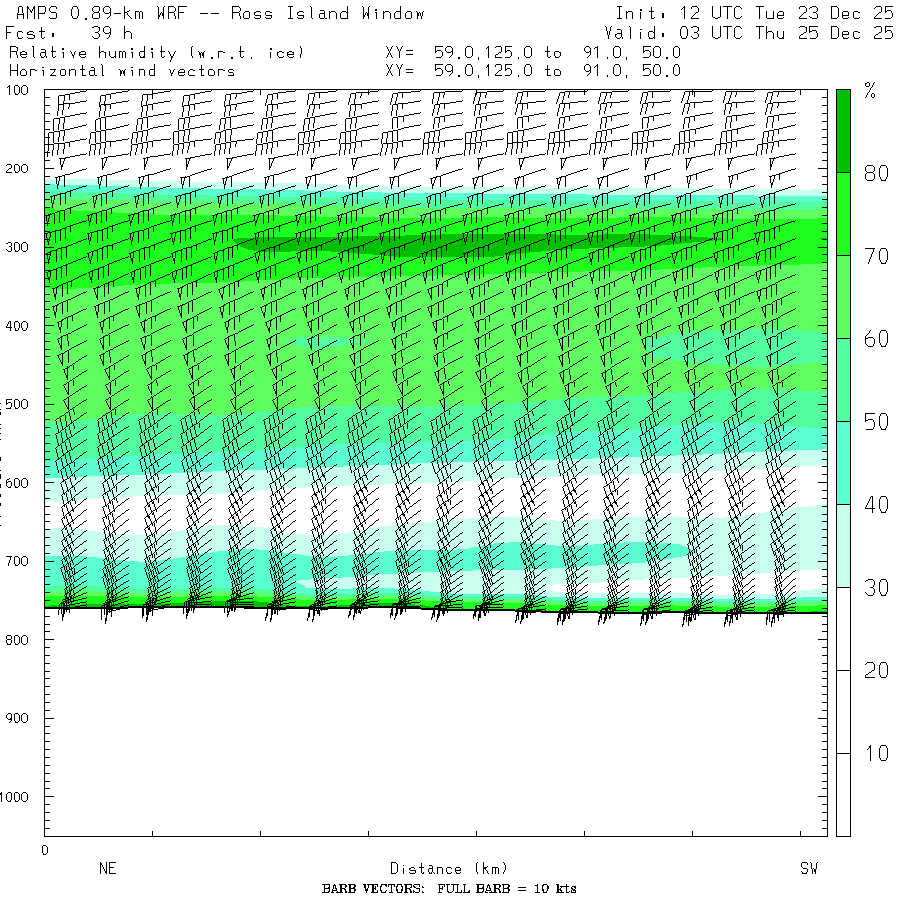Click the AMPS 0.89-km WRF plot title

pos(216,14)
